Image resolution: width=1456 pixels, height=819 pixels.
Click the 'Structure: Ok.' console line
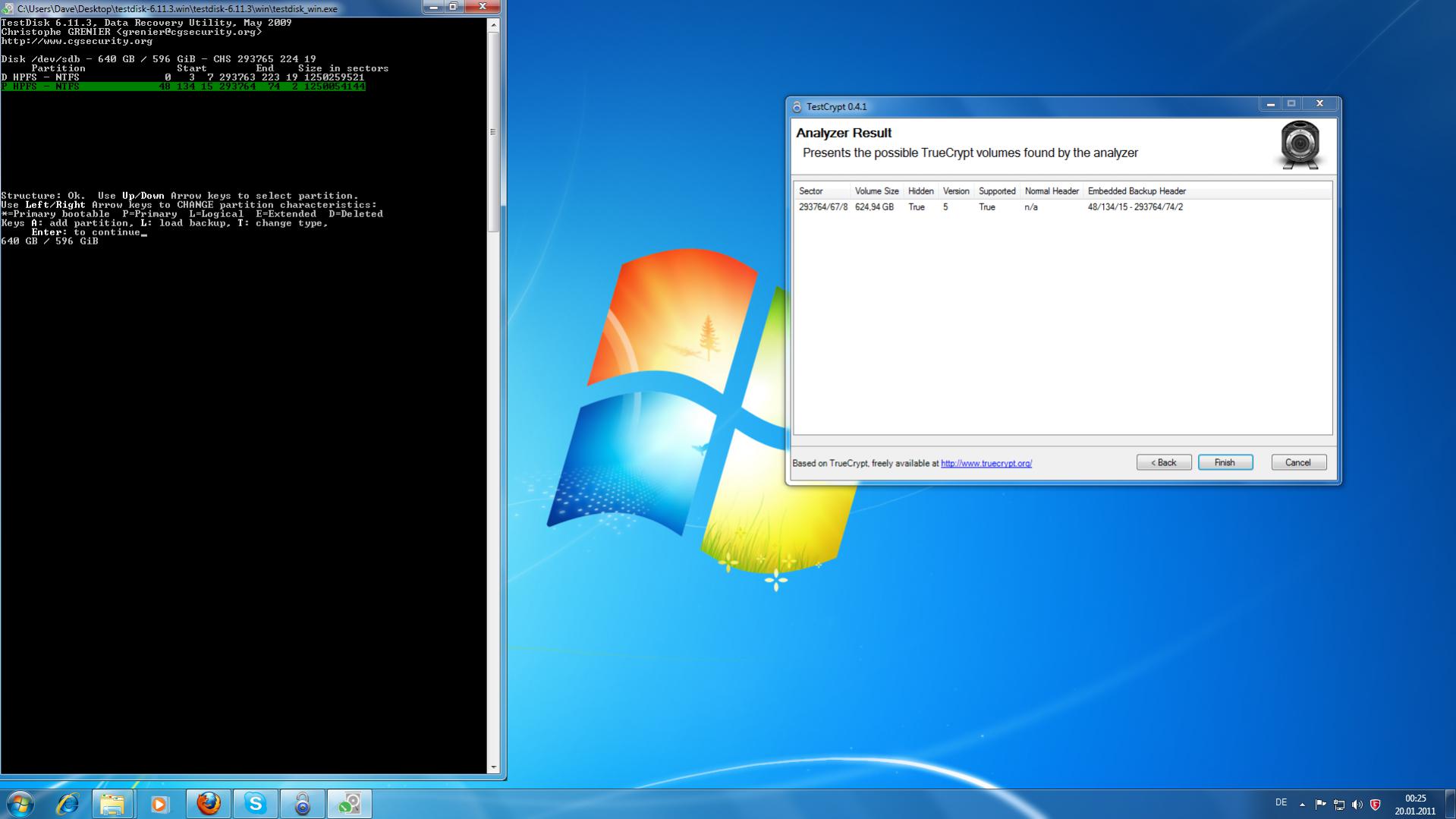(180, 196)
